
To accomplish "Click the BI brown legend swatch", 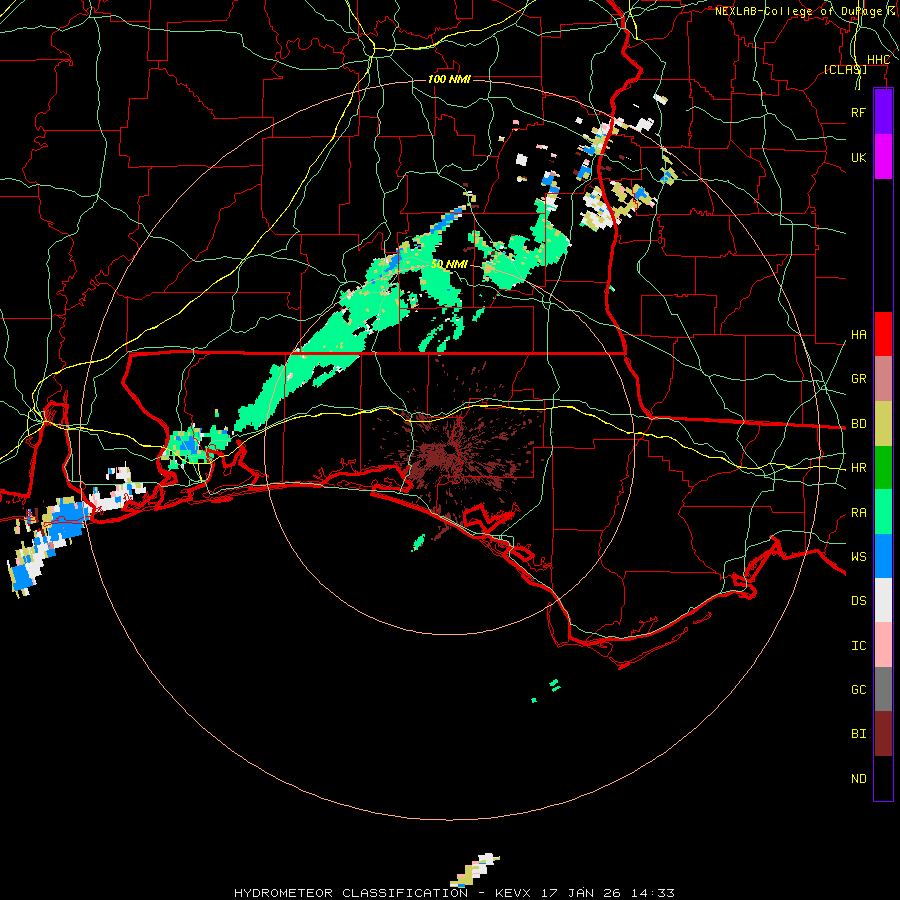I will (883, 734).
